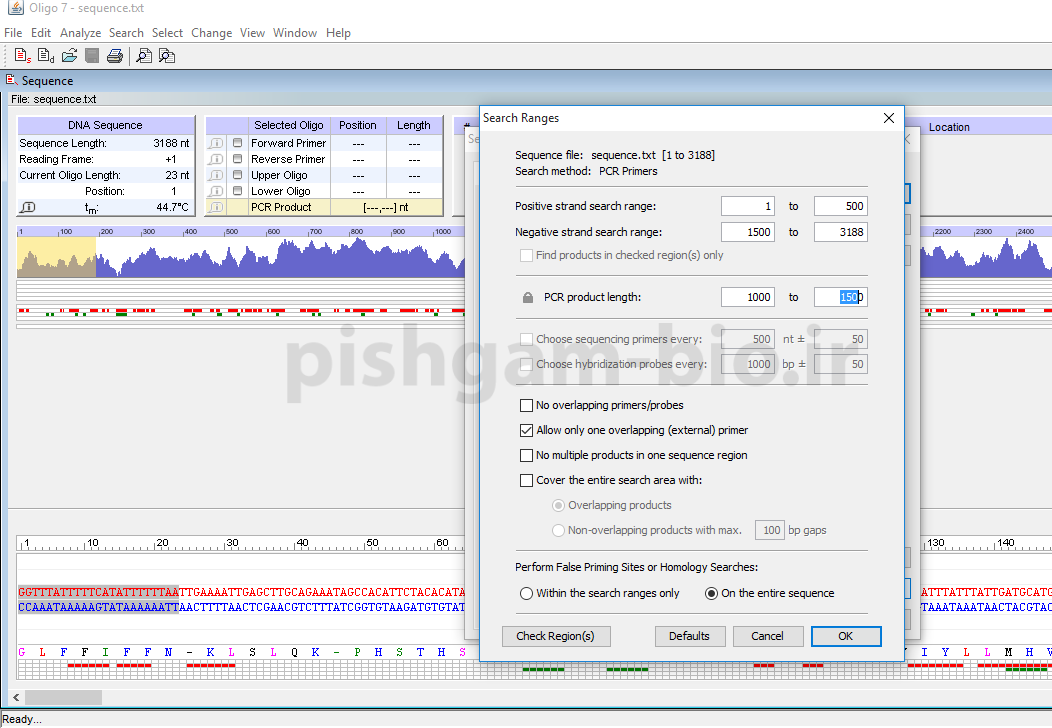Toggle the lock icon beside PCR product length
1052x728 pixels.
click(528, 297)
